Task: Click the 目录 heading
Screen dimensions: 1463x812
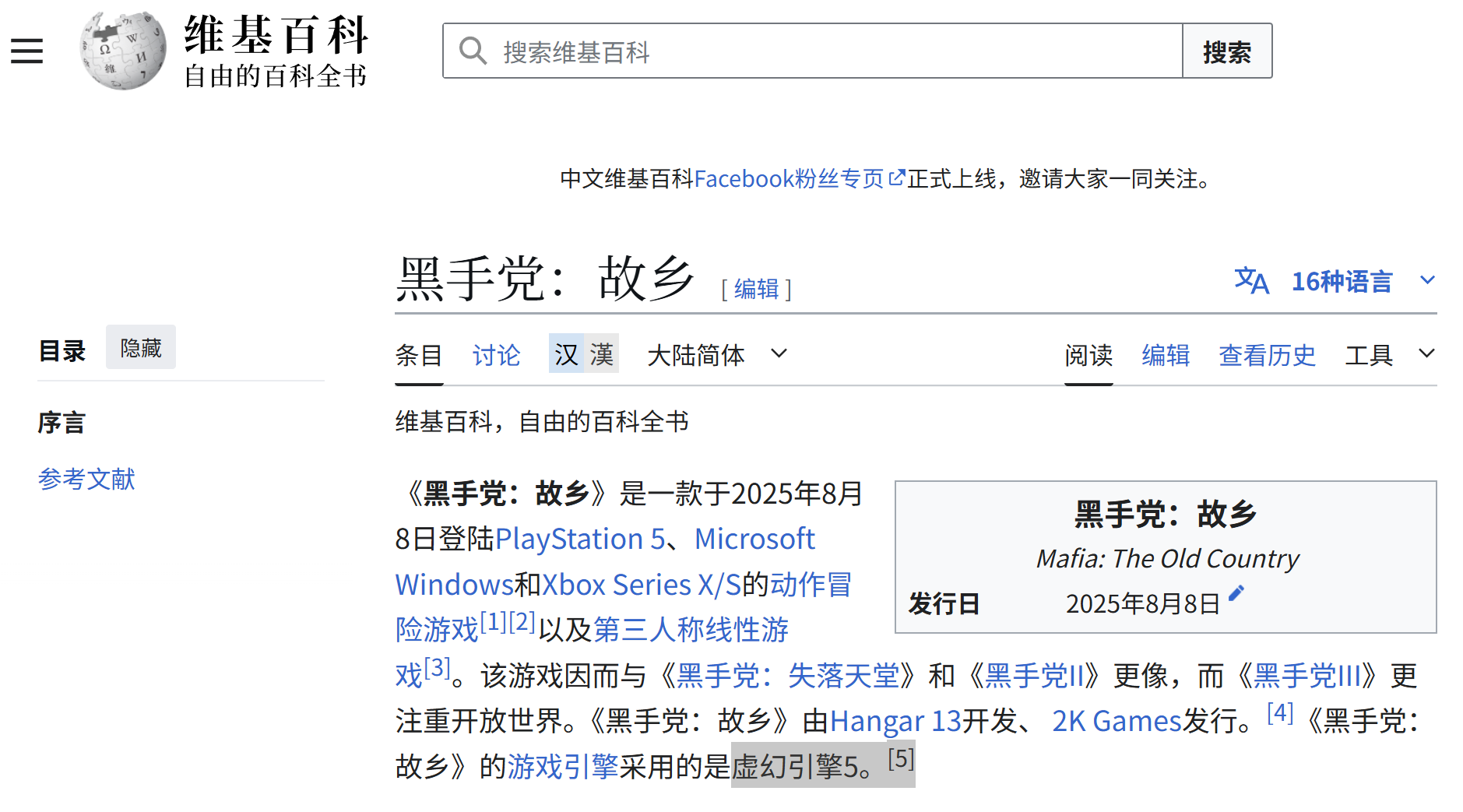Action: [x=62, y=350]
